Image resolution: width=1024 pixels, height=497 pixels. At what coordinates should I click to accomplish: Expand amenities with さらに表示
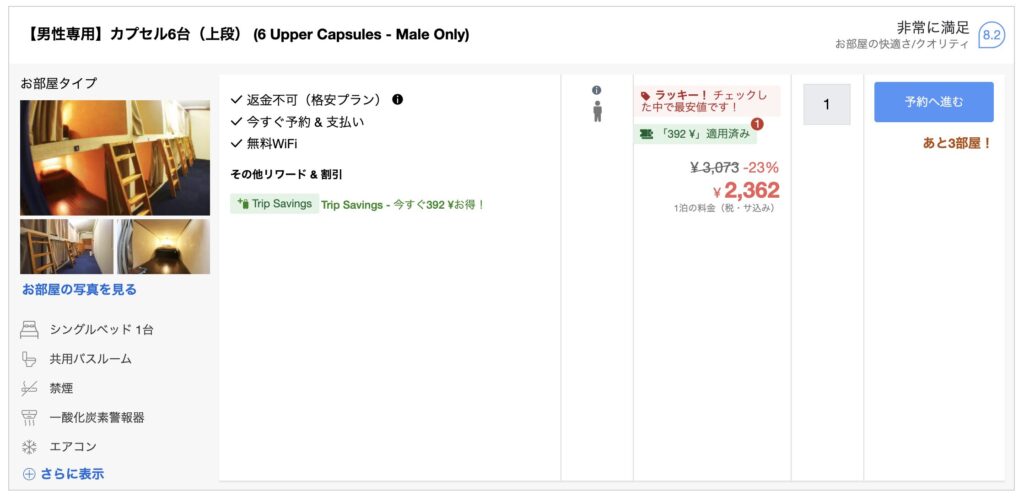point(63,474)
